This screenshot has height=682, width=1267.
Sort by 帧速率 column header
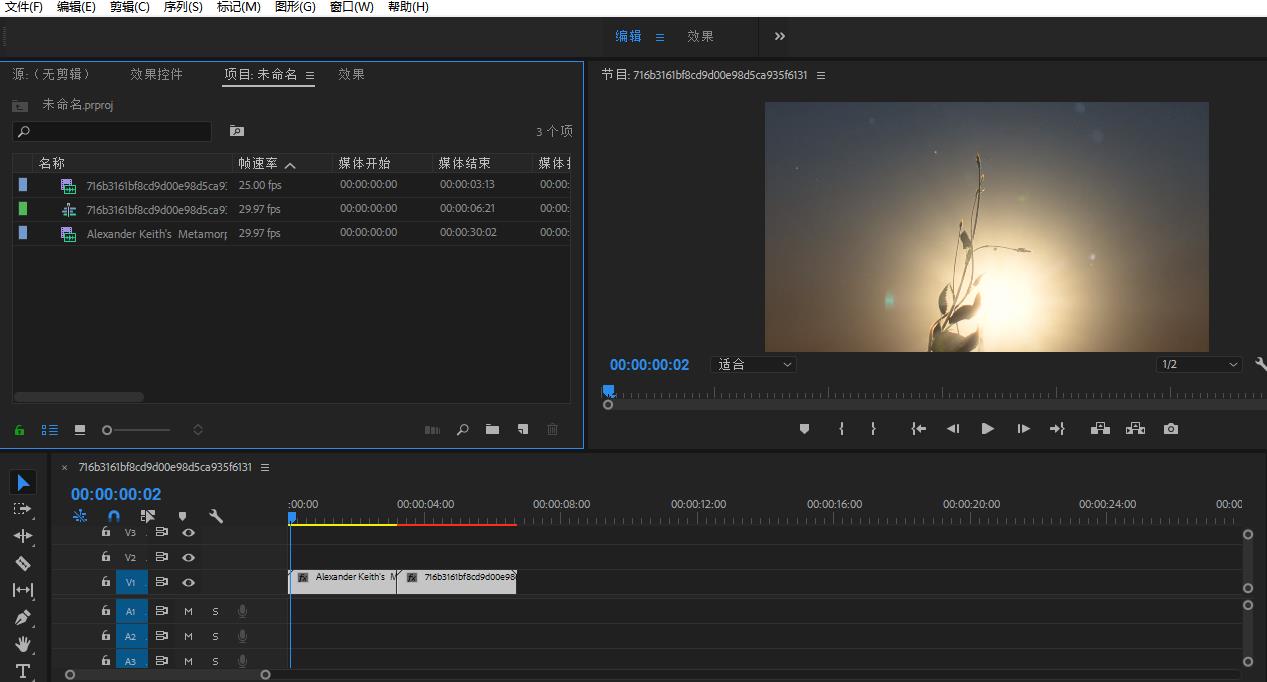(x=258, y=163)
